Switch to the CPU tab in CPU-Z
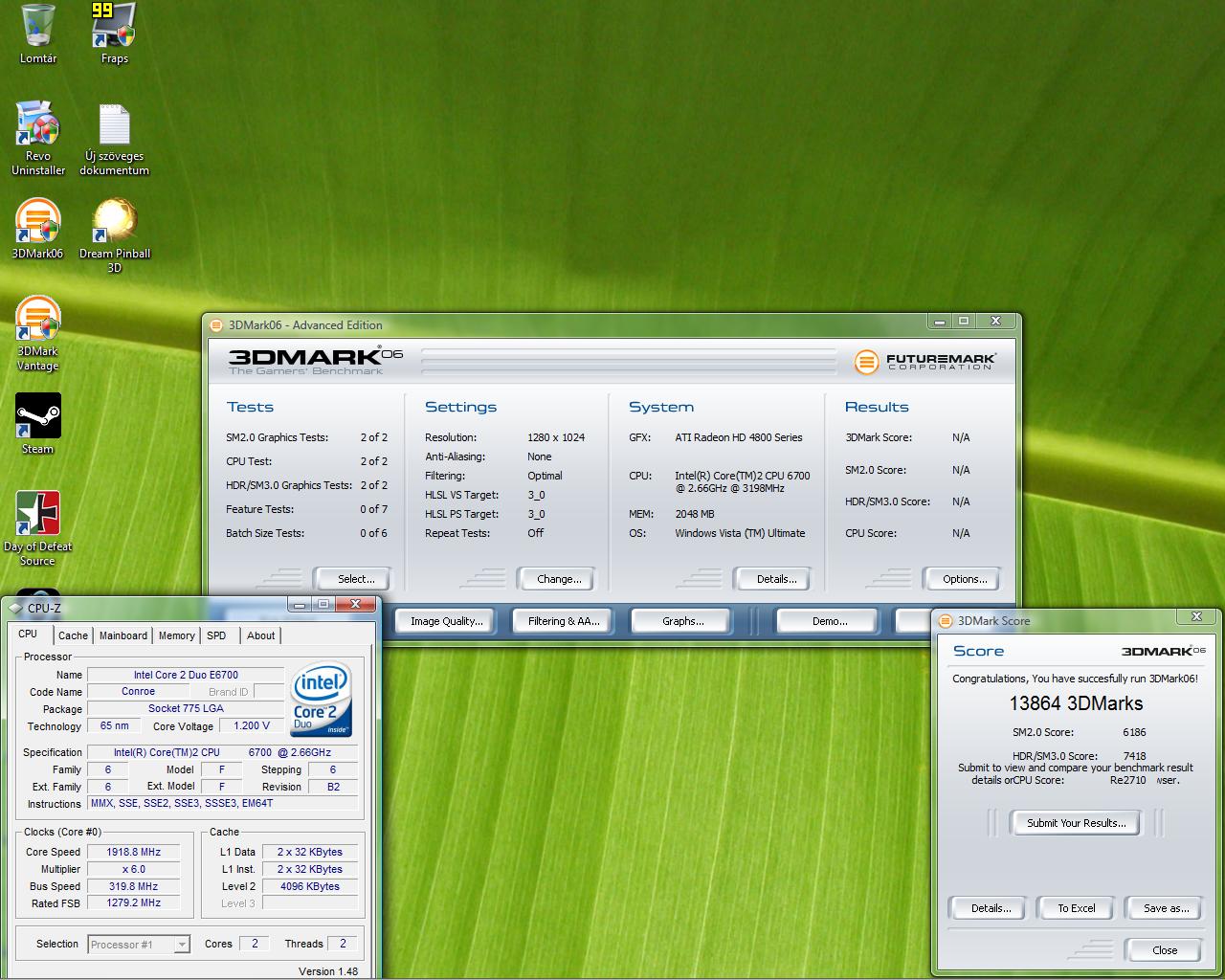 [x=28, y=635]
